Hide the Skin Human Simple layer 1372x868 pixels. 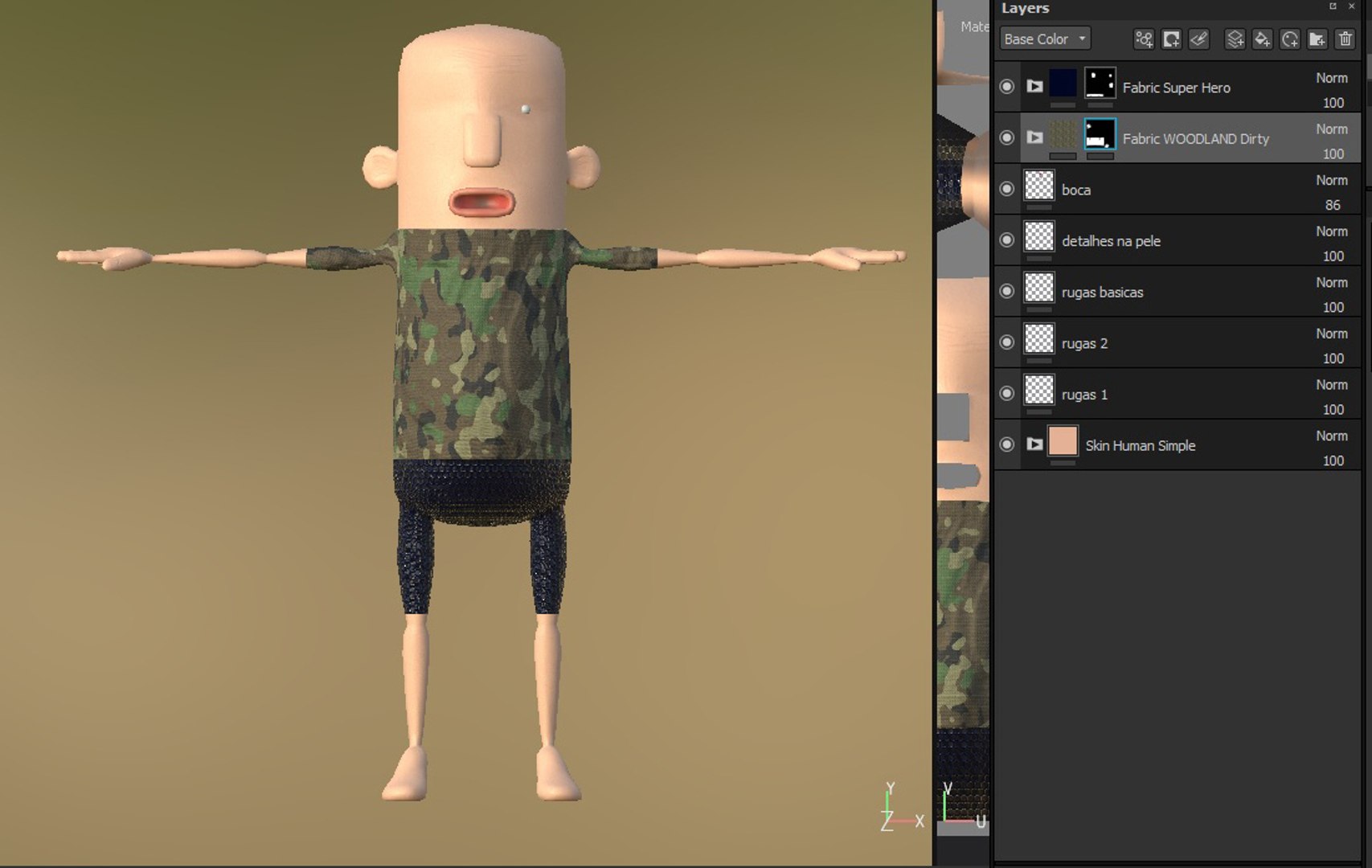(1006, 444)
